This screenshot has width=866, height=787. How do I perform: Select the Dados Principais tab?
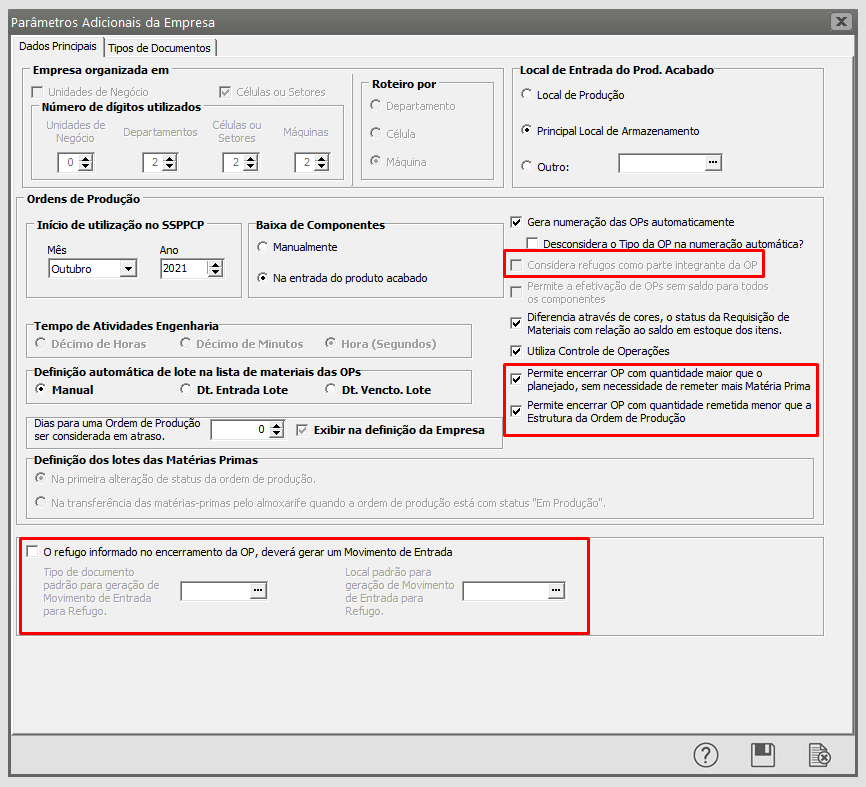pos(58,47)
